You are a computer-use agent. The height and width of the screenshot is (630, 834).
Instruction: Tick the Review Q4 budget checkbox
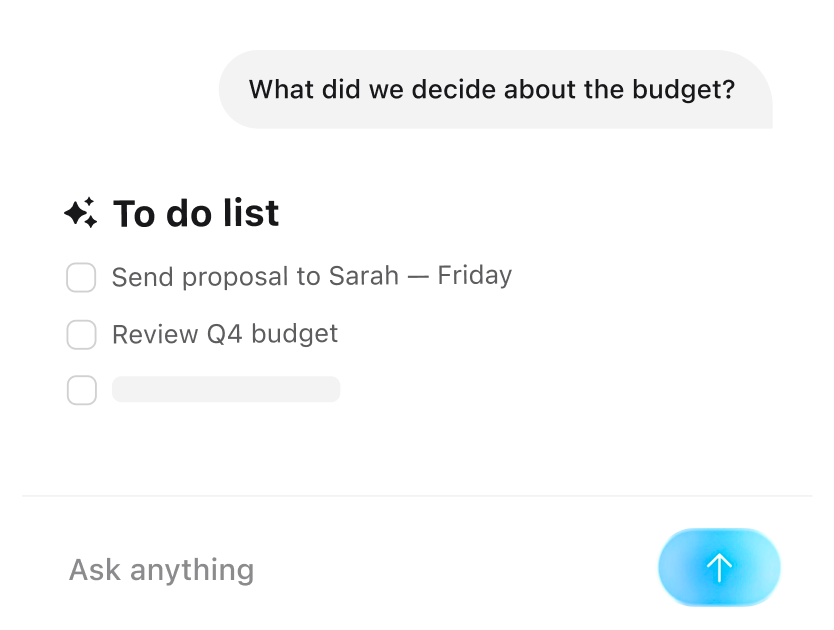click(x=81, y=335)
